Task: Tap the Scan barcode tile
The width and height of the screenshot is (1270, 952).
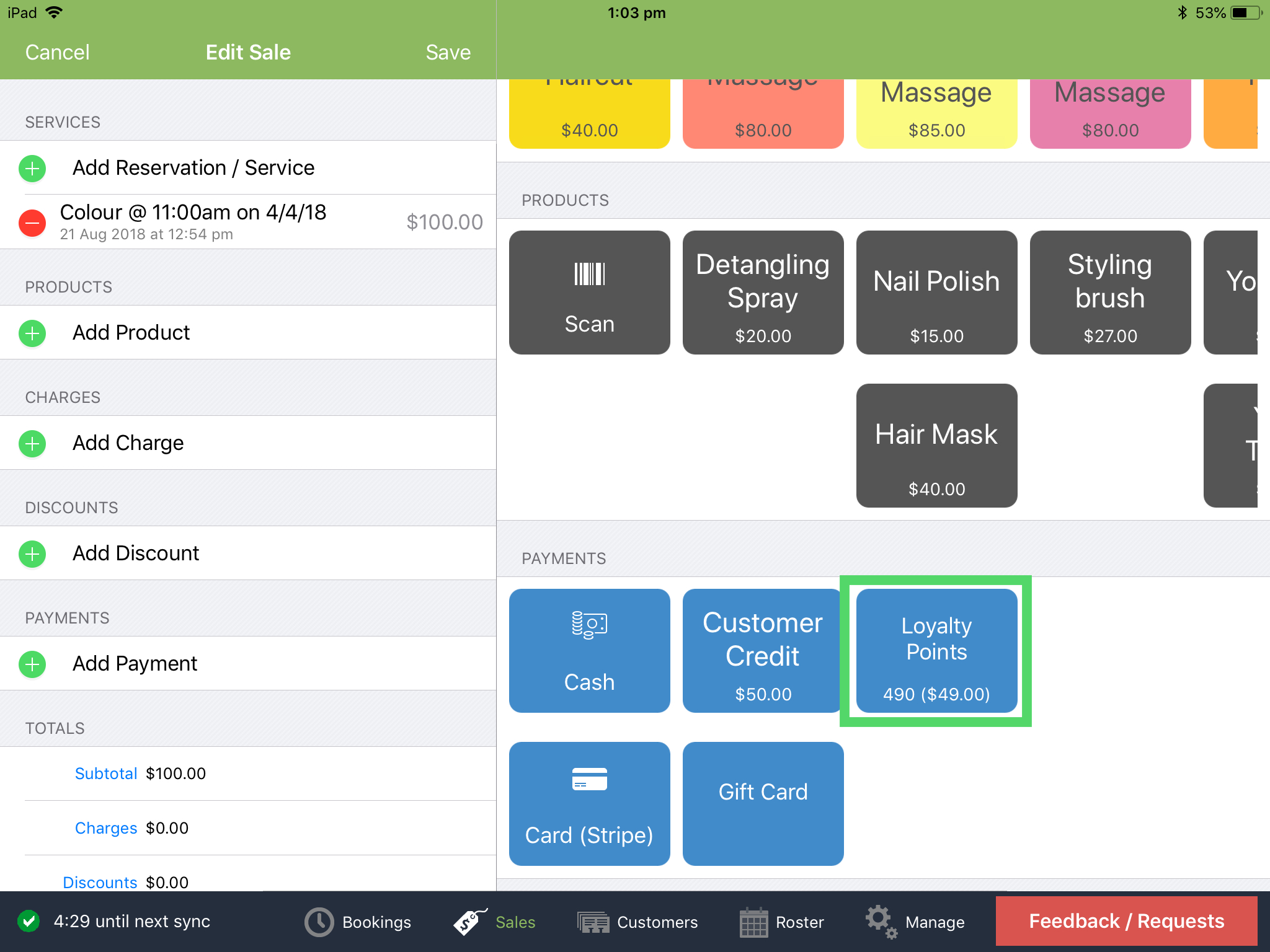Action: pos(589,293)
